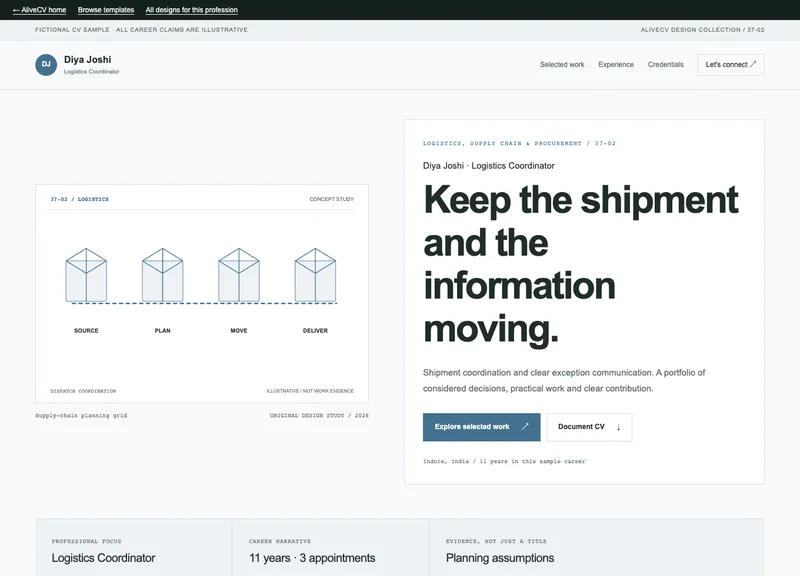Viewport: 800px width, 576px height.
Task: Click 'Indore, India / 11 years' line
Action: click(504, 461)
